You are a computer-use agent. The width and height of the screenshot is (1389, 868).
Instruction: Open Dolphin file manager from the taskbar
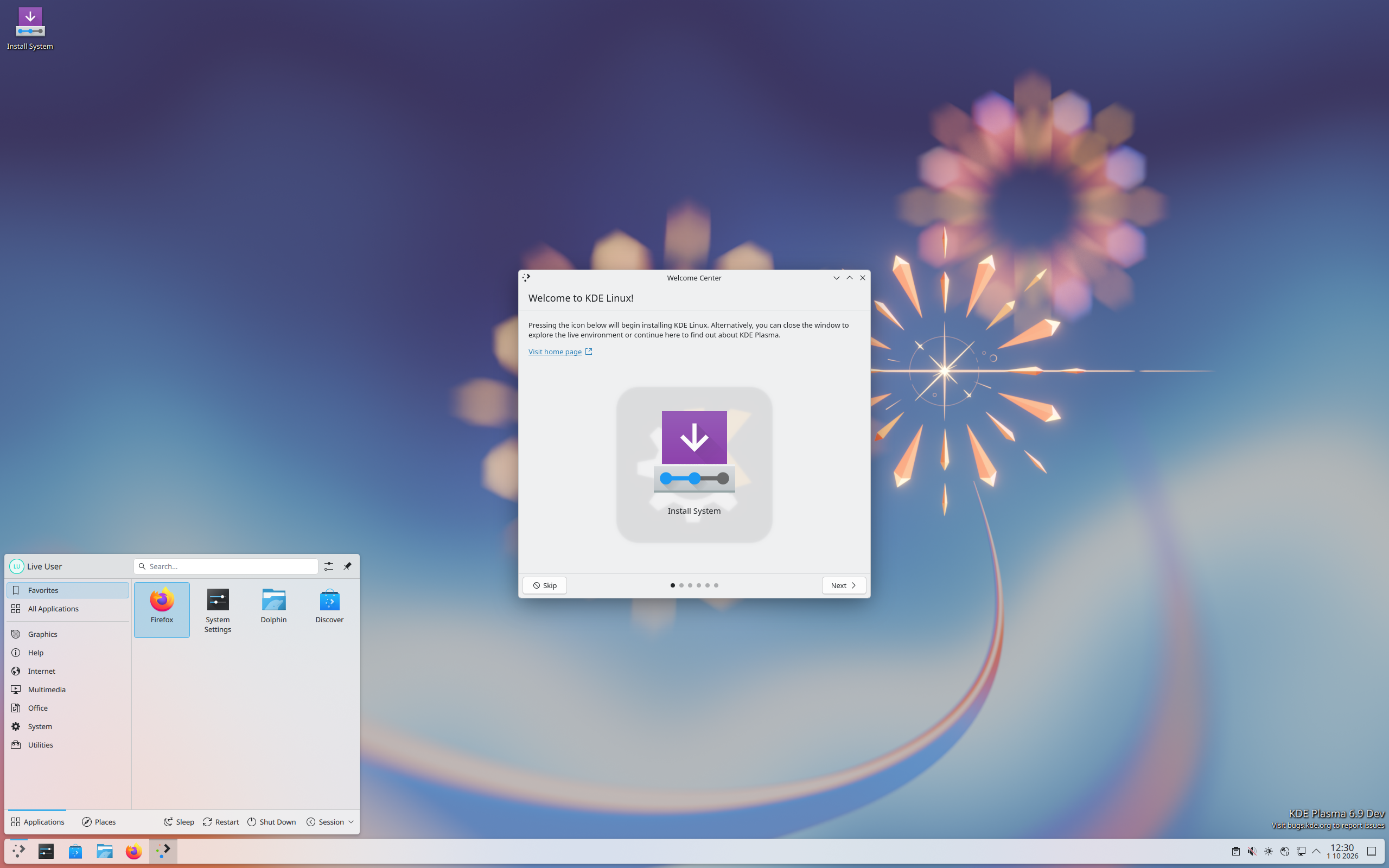tap(105, 851)
